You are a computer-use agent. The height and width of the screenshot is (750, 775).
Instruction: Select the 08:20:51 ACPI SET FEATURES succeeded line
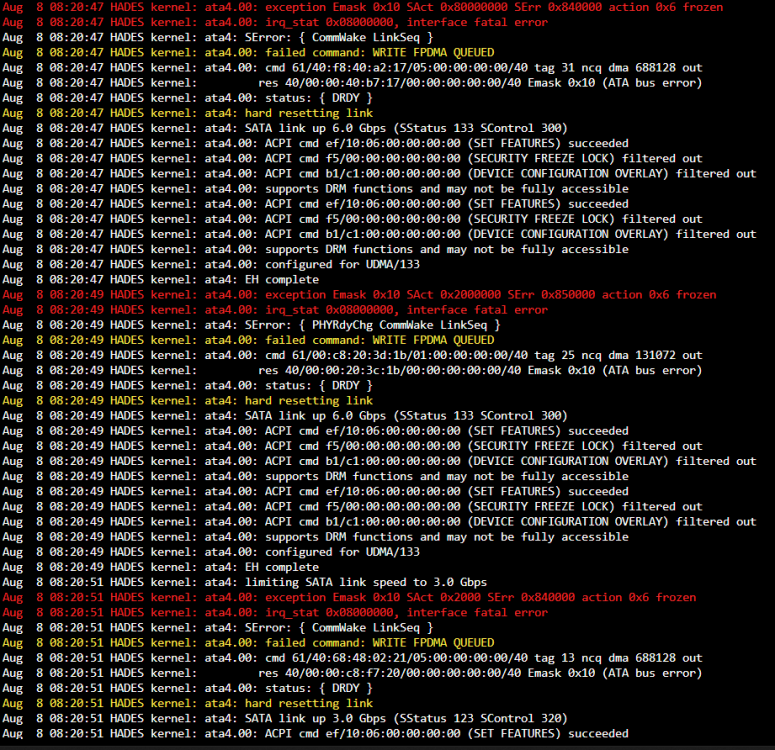(x=315, y=734)
